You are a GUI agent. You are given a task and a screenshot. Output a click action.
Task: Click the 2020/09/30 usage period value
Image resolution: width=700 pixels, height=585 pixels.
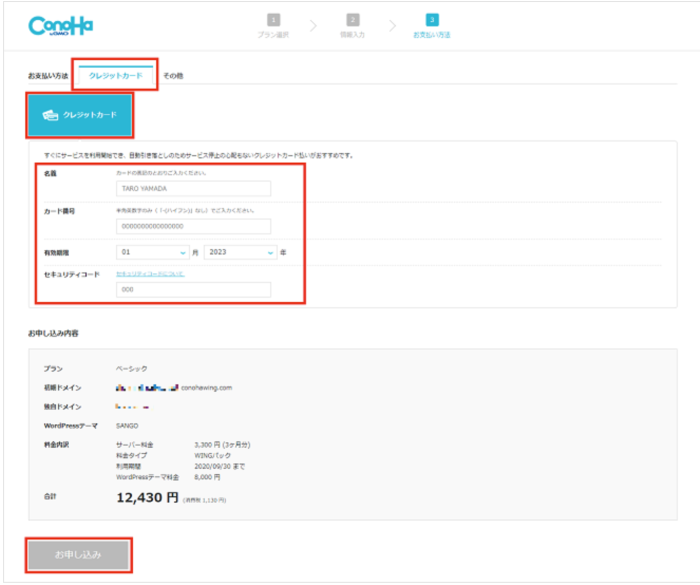pyautogui.click(x=220, y=466)
